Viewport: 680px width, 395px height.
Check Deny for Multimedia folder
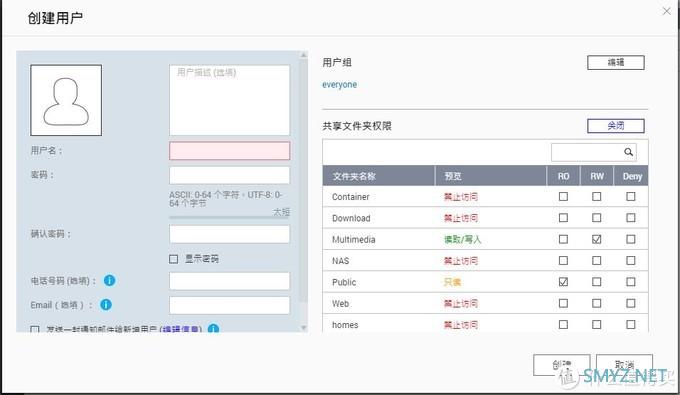pos(631,239)
